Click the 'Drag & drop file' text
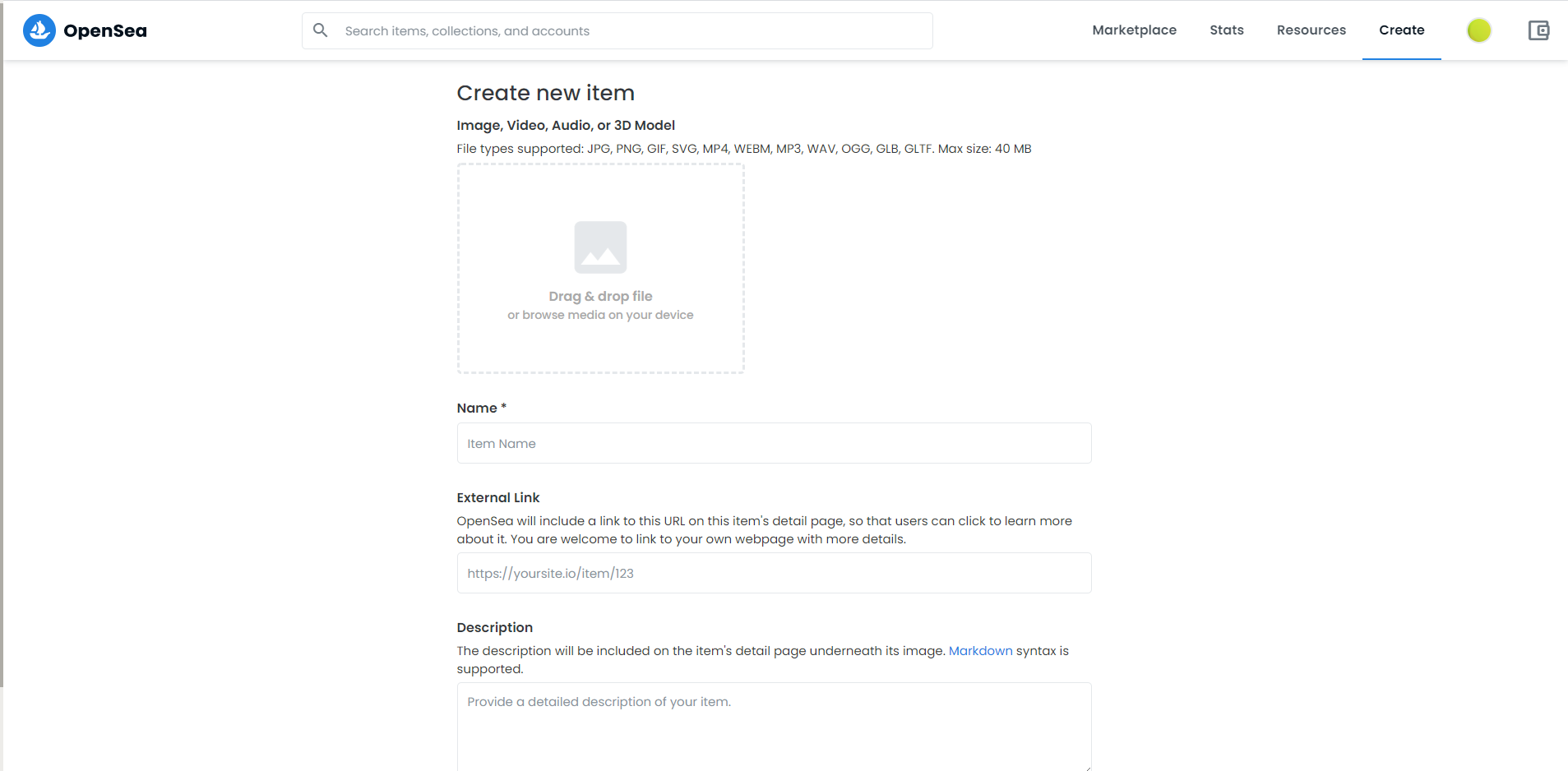This screenshot has width=1568, height=771. (600, 296)
